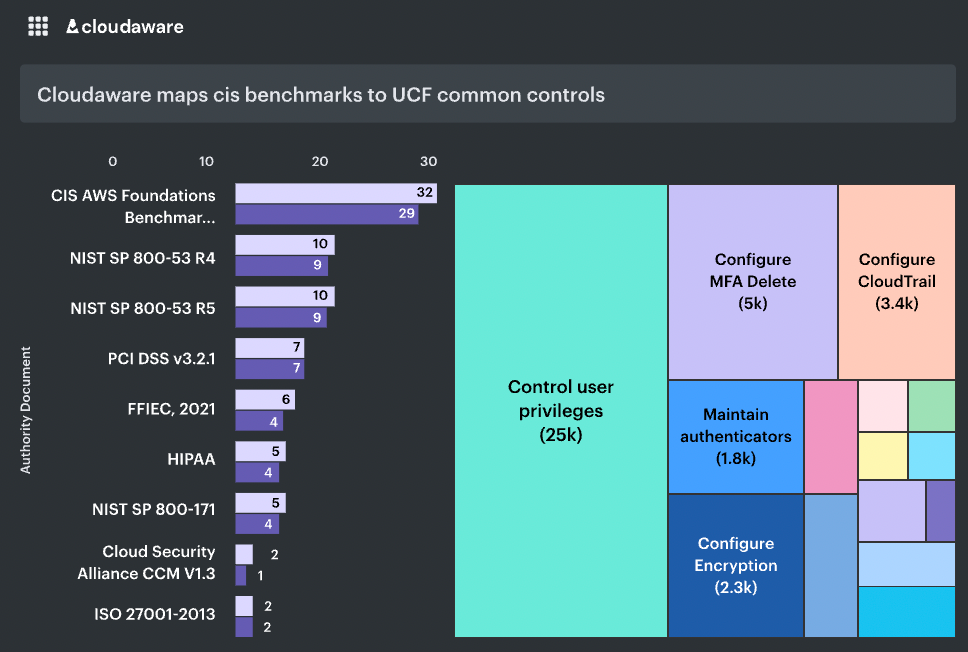This screenshot has height=652, width=968.
Task: Click the light PCI DSS v3.2.1 bar
Action: pyautogui.click(x=270, y=348)
